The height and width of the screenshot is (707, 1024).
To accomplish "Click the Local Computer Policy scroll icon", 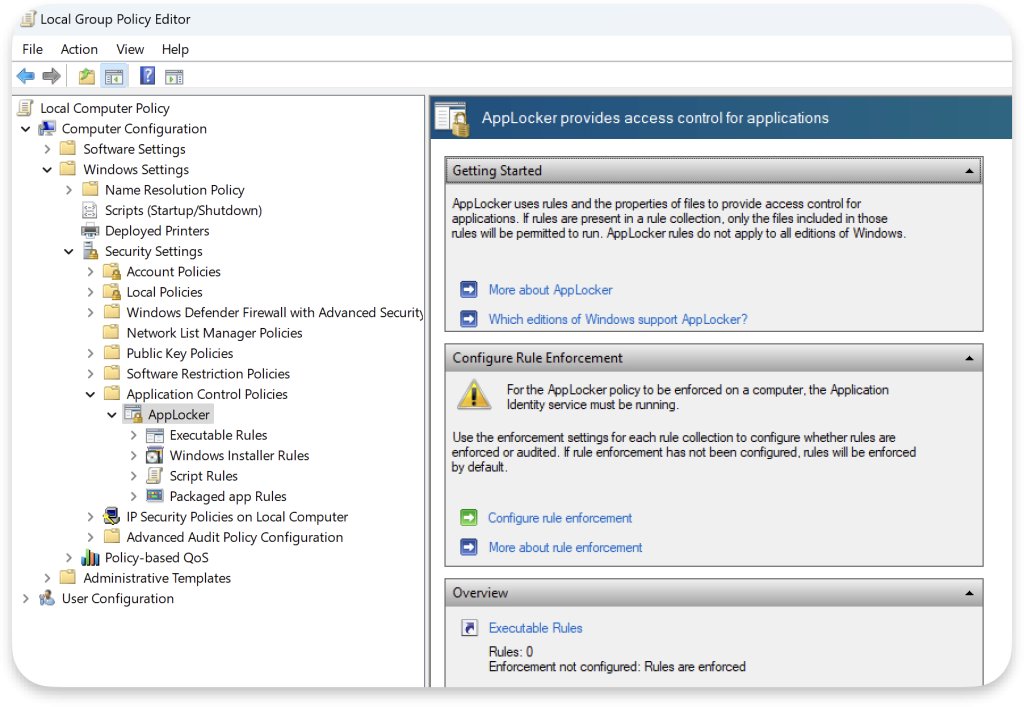I will coord(26,108).
